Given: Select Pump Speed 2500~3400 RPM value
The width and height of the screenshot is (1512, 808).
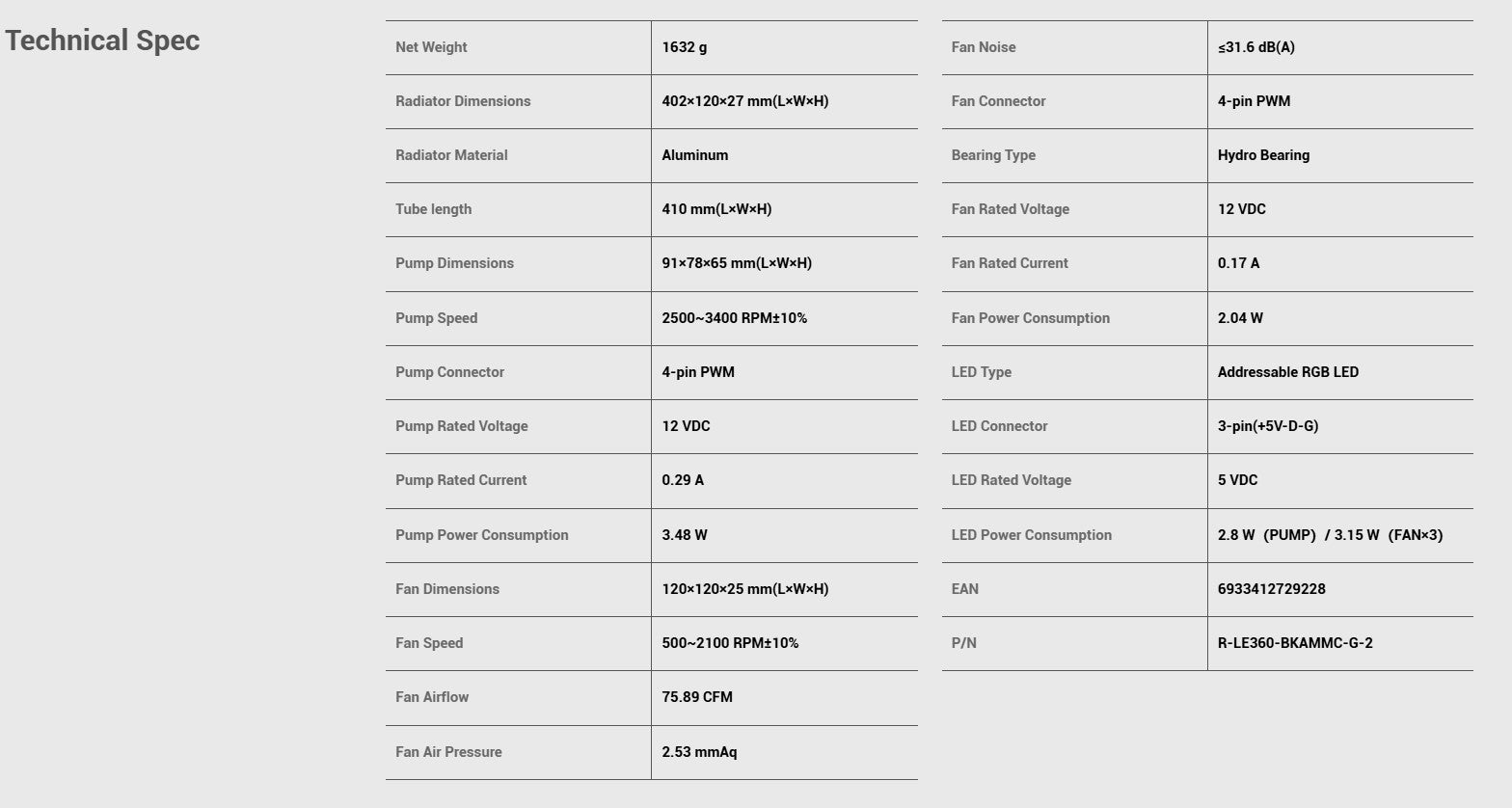Looking at the screenshot, I should point(735,318).
